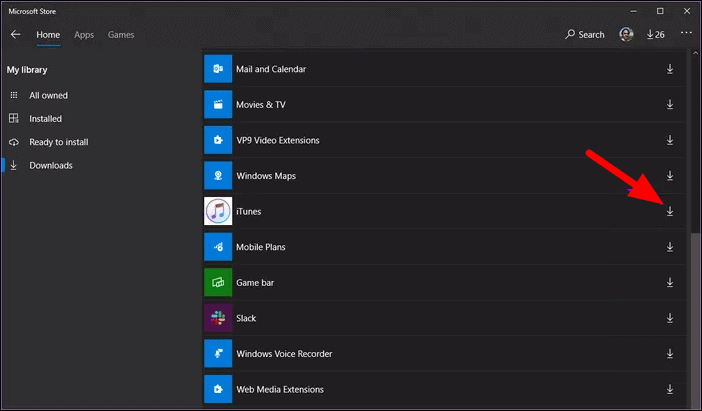Click the Windows Voice Recorder tile
This screenshot has width=702, height=411.
(x=218, y=354)
